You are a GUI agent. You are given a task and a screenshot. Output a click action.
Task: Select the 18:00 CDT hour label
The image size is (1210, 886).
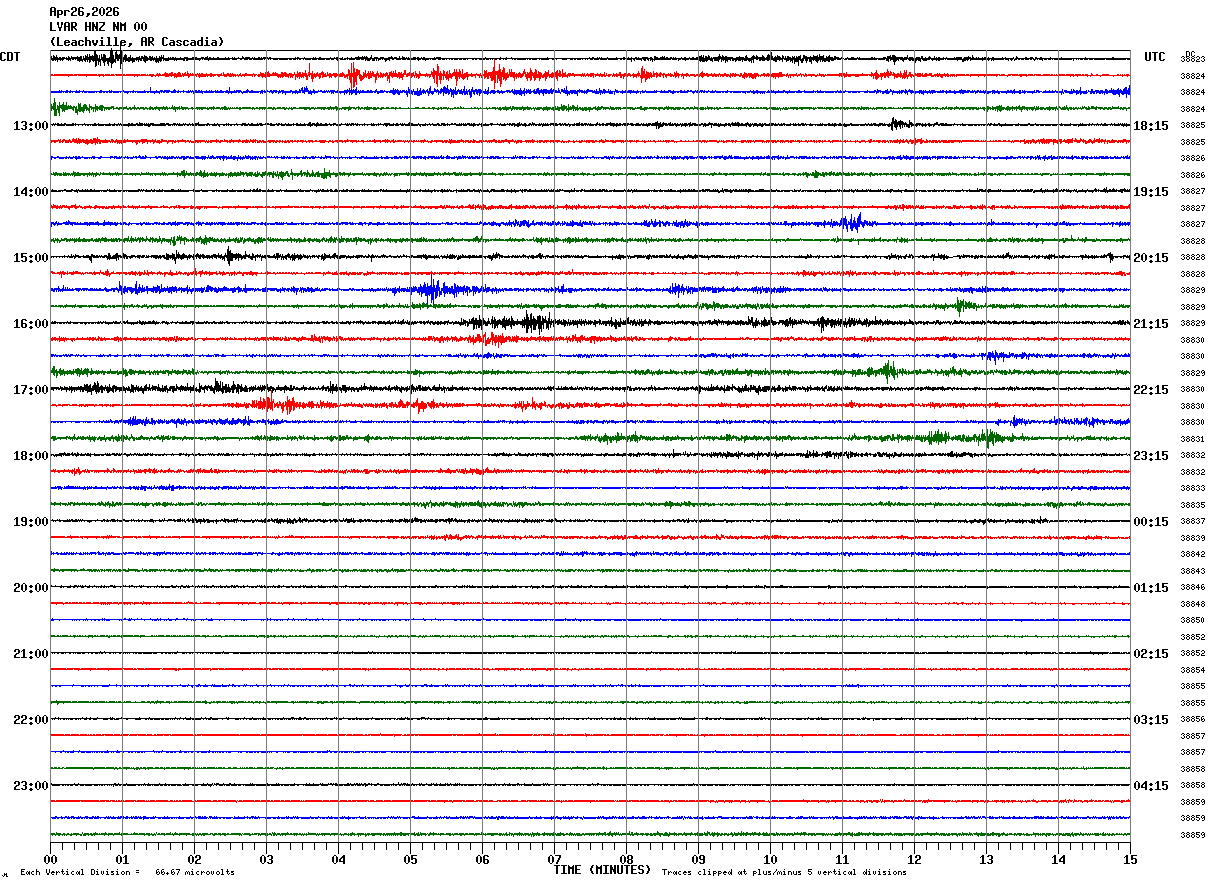pyautogui.click(x=31, y=456)
